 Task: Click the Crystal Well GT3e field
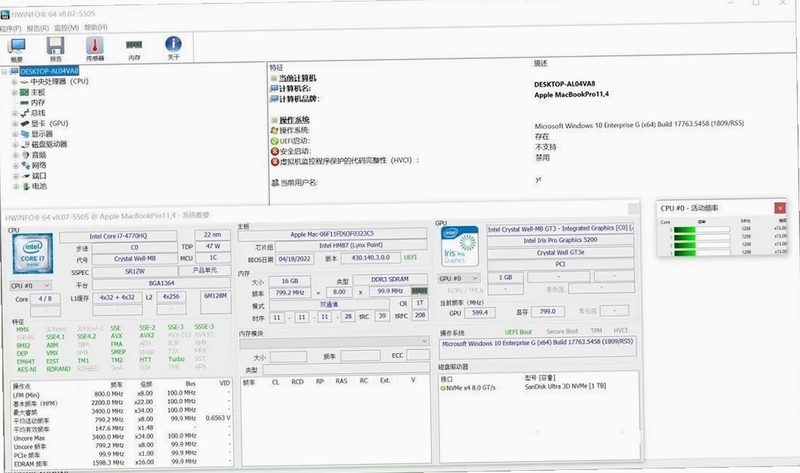pyautogui.click(x=560, y=253)
